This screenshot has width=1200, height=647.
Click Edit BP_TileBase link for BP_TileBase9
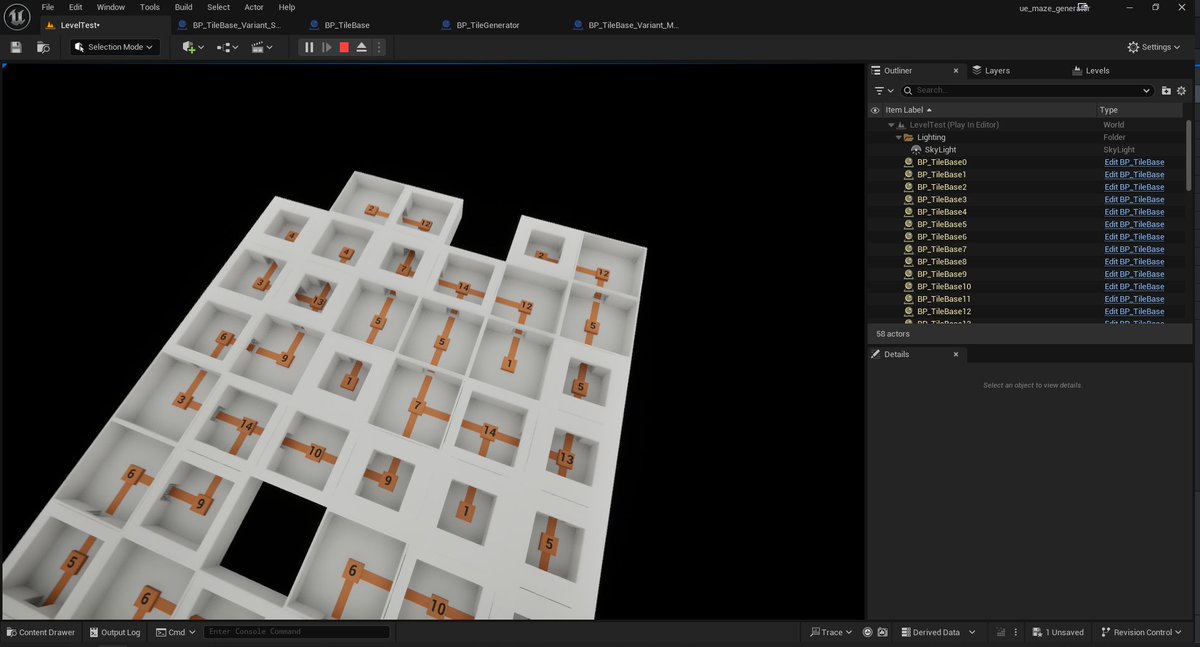pos(1134,274)
